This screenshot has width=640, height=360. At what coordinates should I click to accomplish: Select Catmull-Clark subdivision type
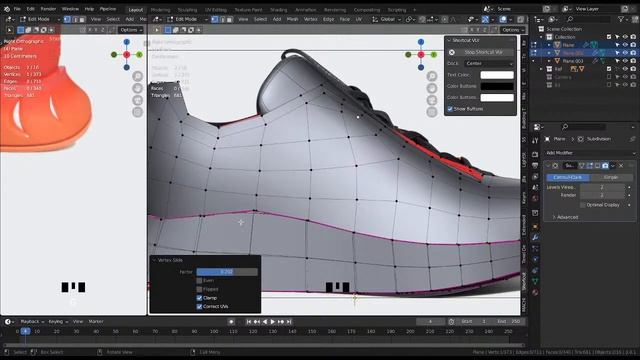[x=568, y=178]
